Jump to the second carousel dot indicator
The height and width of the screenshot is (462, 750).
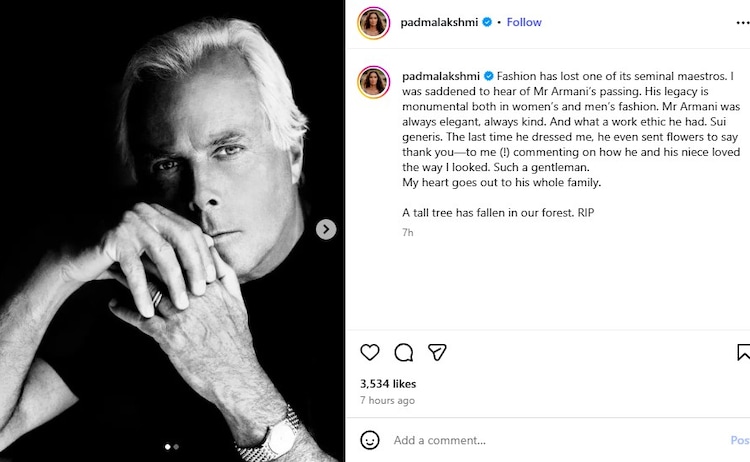pos(177,447)
